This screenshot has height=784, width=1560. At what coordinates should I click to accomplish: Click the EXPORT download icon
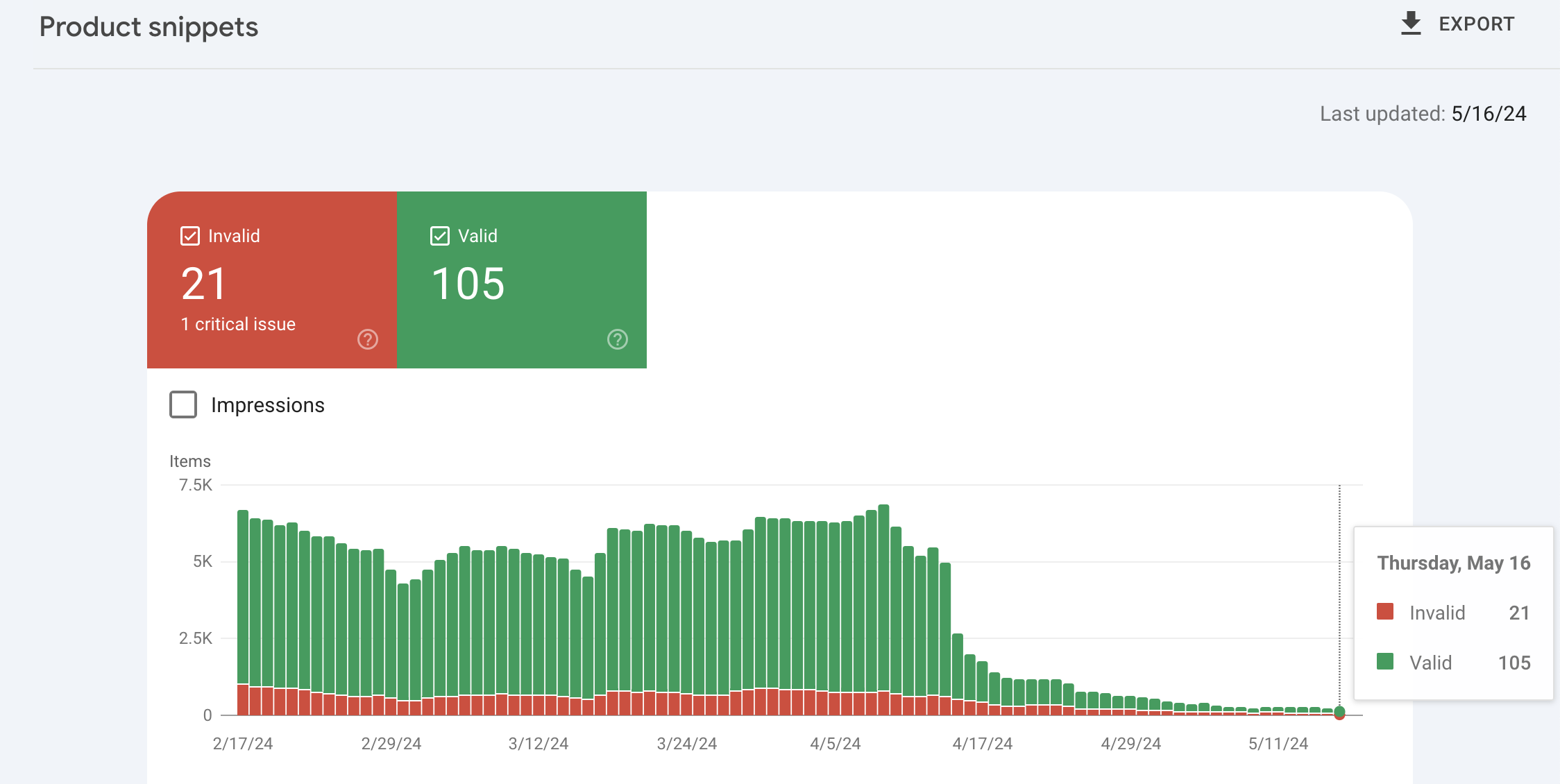1411,24
